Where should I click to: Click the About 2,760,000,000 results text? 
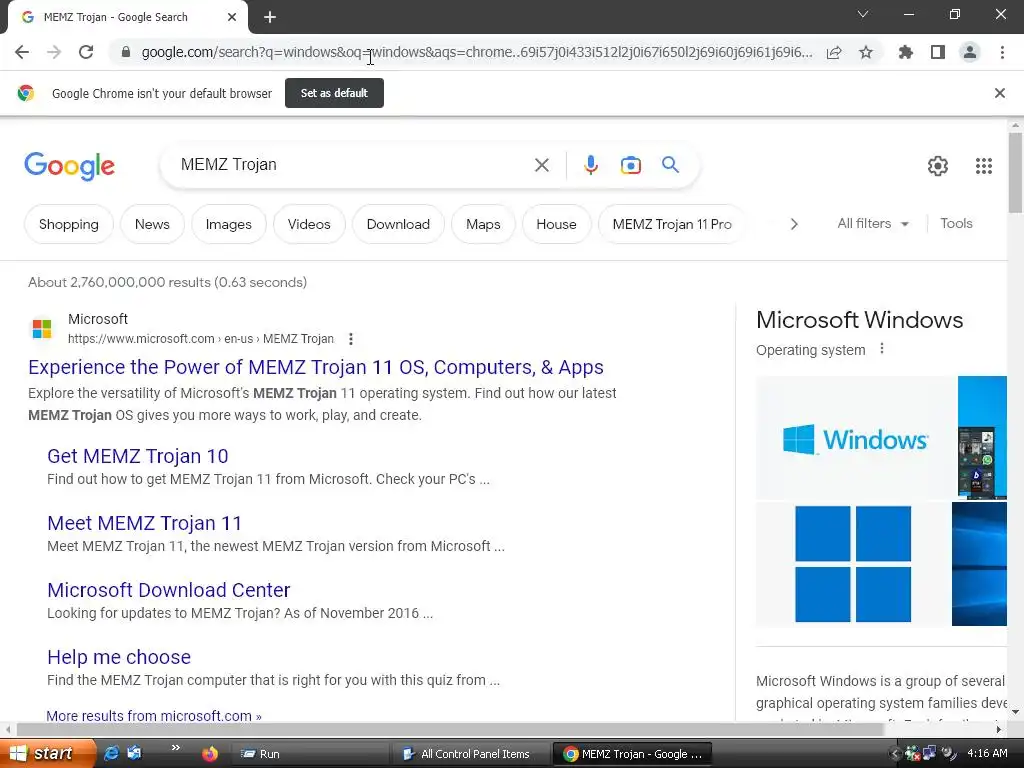167,282
